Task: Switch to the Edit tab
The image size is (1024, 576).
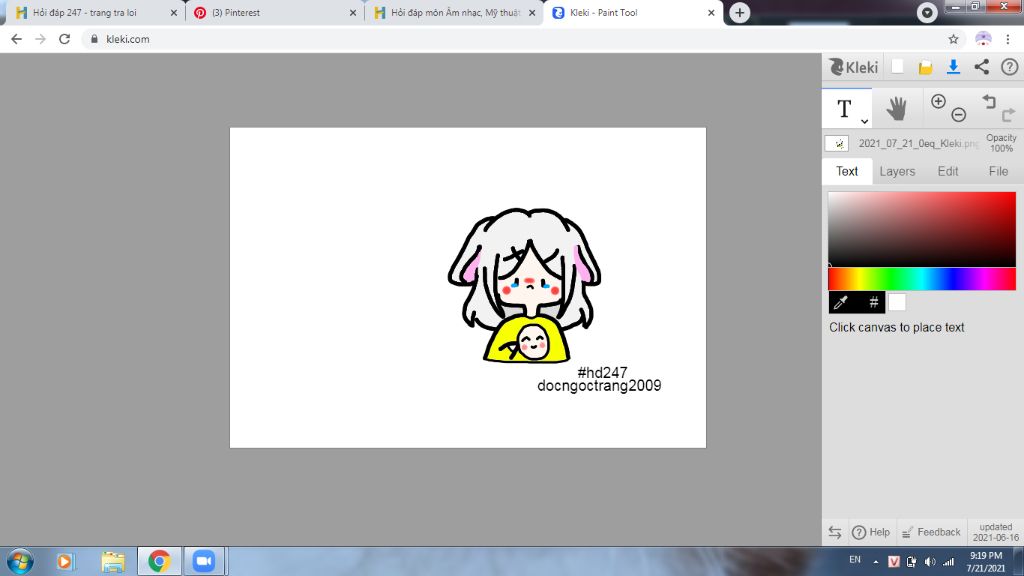Action: point(948,171)
